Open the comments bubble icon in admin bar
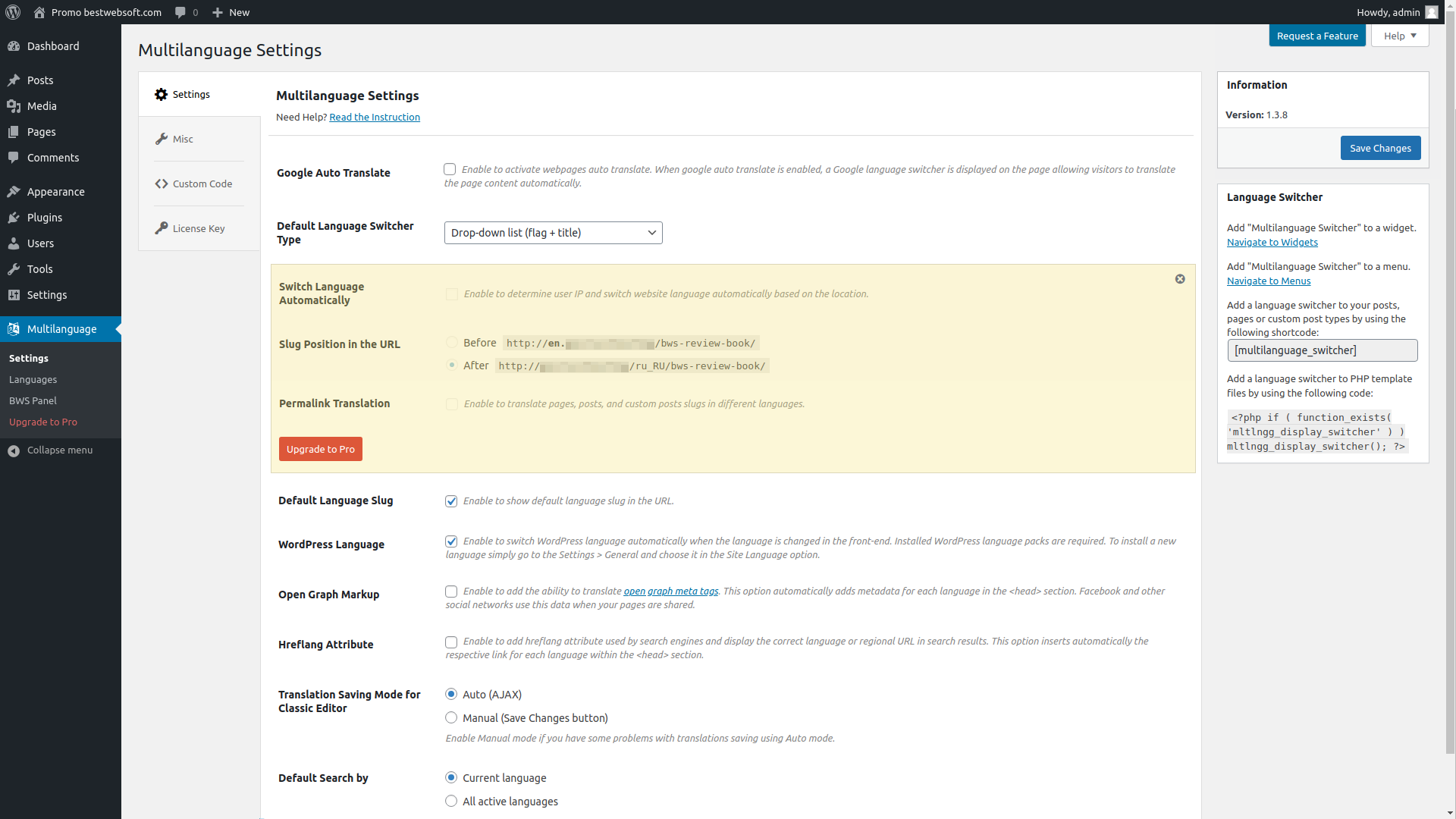The width and height of the screenshot is (1456, 819). (180, 12)
